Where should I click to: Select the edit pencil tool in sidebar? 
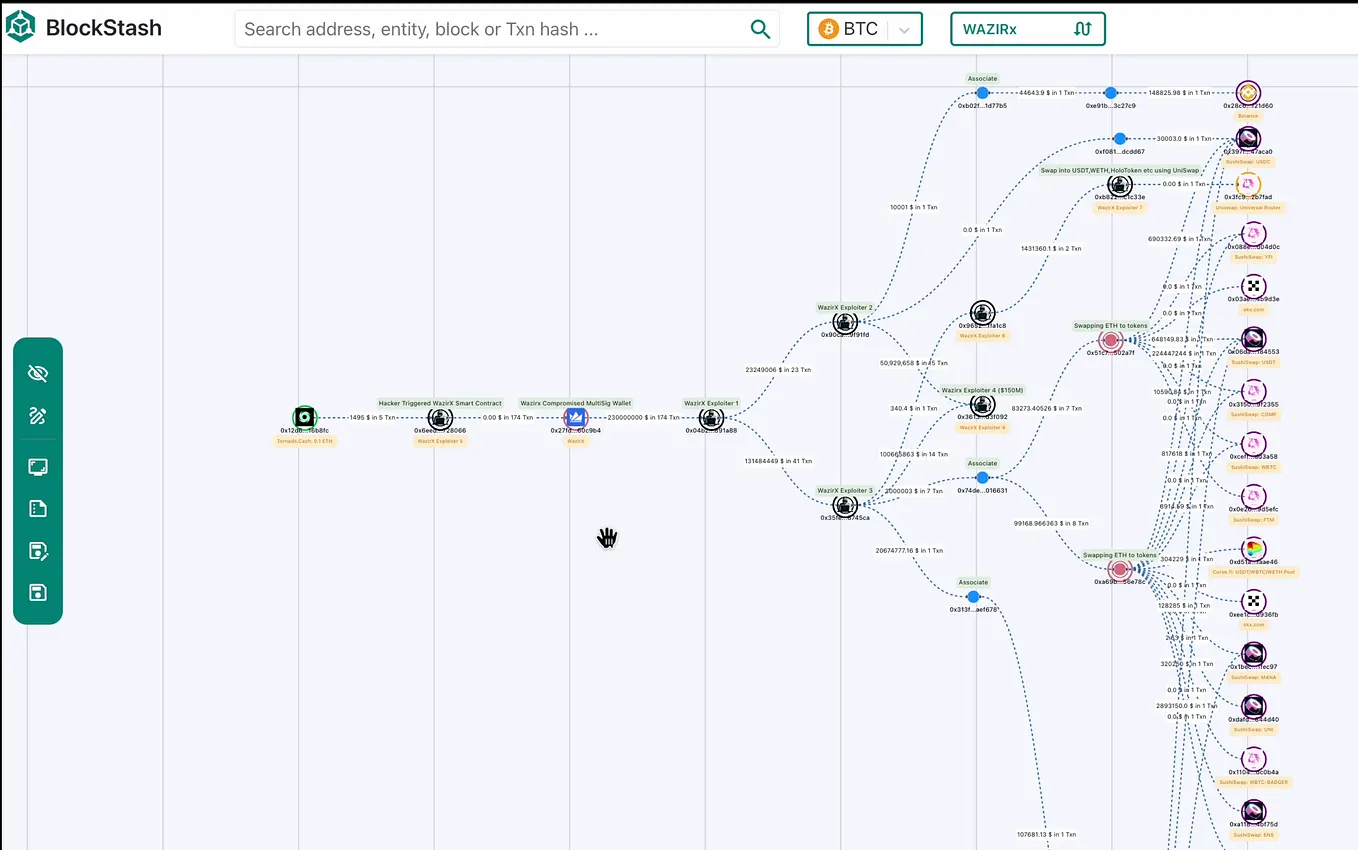click(38, 416)
